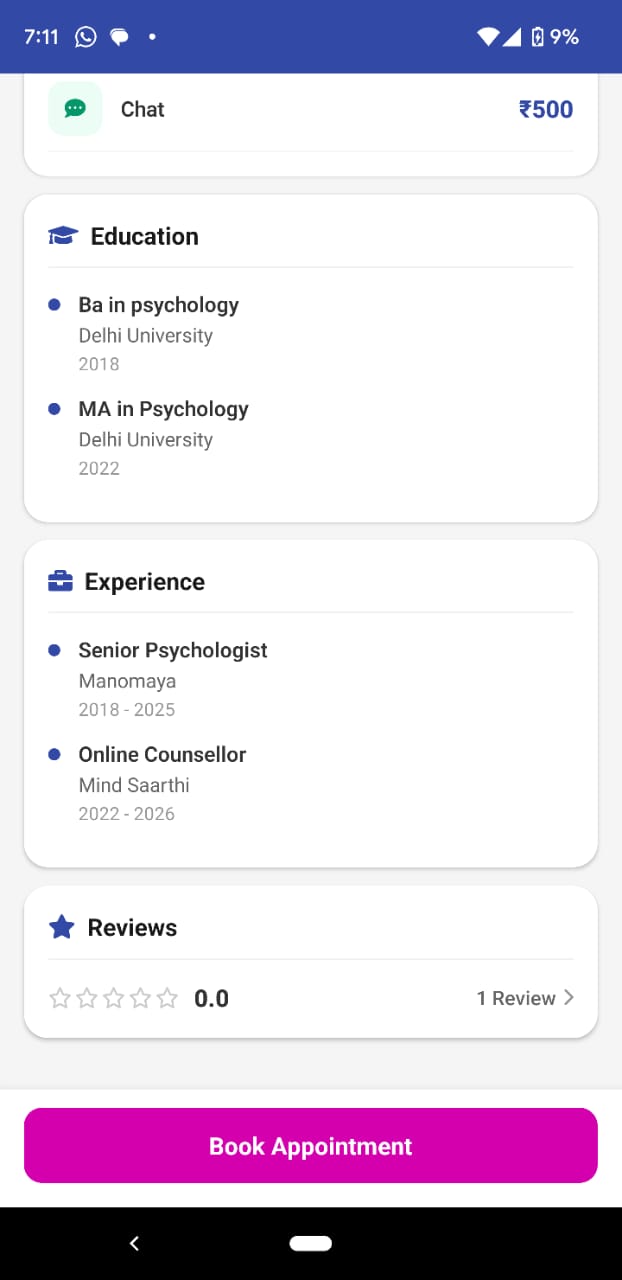Select the Wi-Fi icon in status bar
The image size is (622, 1280).
(488, 36)
